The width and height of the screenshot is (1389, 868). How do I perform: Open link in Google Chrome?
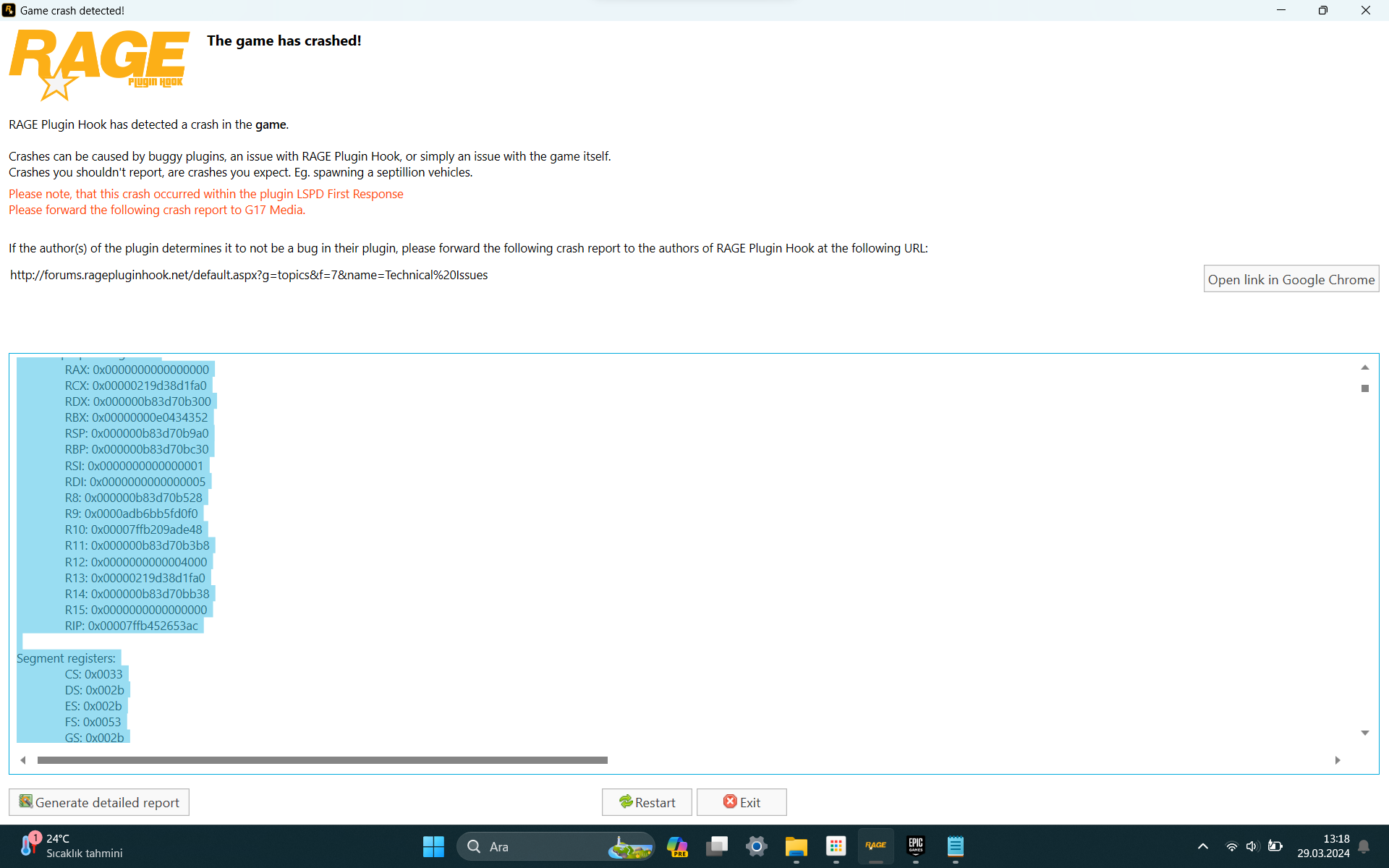click(1291, 279)
